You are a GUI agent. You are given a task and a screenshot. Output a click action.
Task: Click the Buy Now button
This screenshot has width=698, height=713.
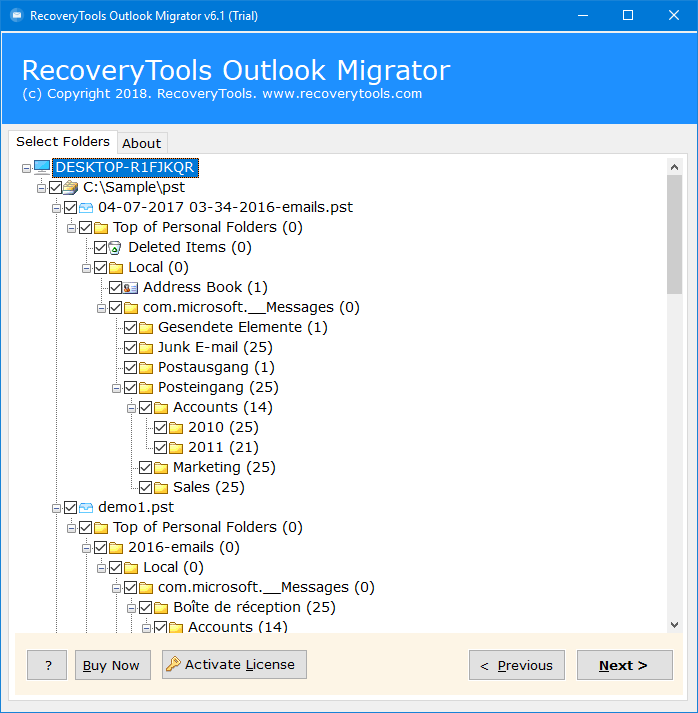[113, 665]
